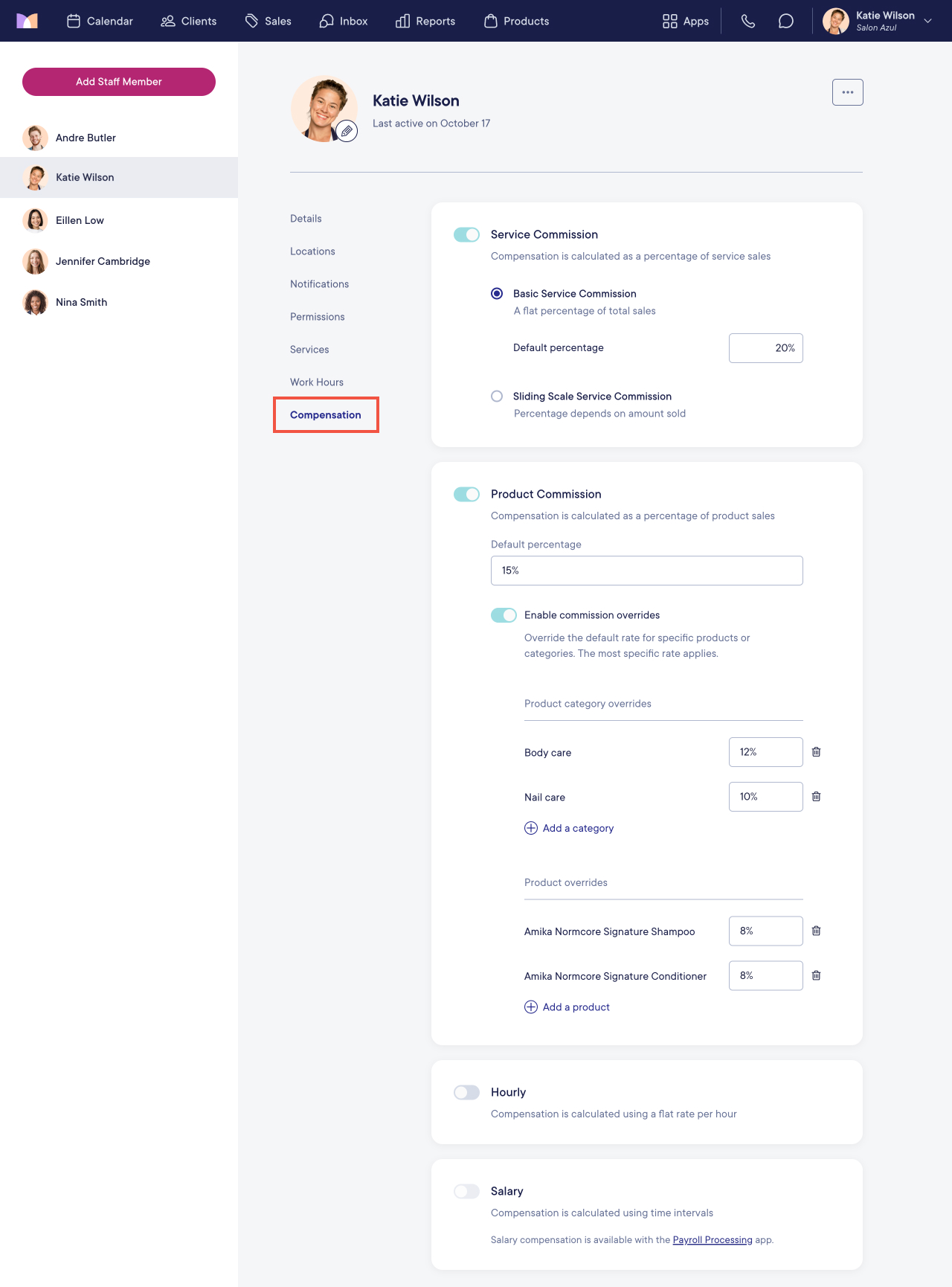952x1287 pixels.
Task: Toggle Enable commission overrides switch
Action: pyautogui.click(x=504, y=615)
